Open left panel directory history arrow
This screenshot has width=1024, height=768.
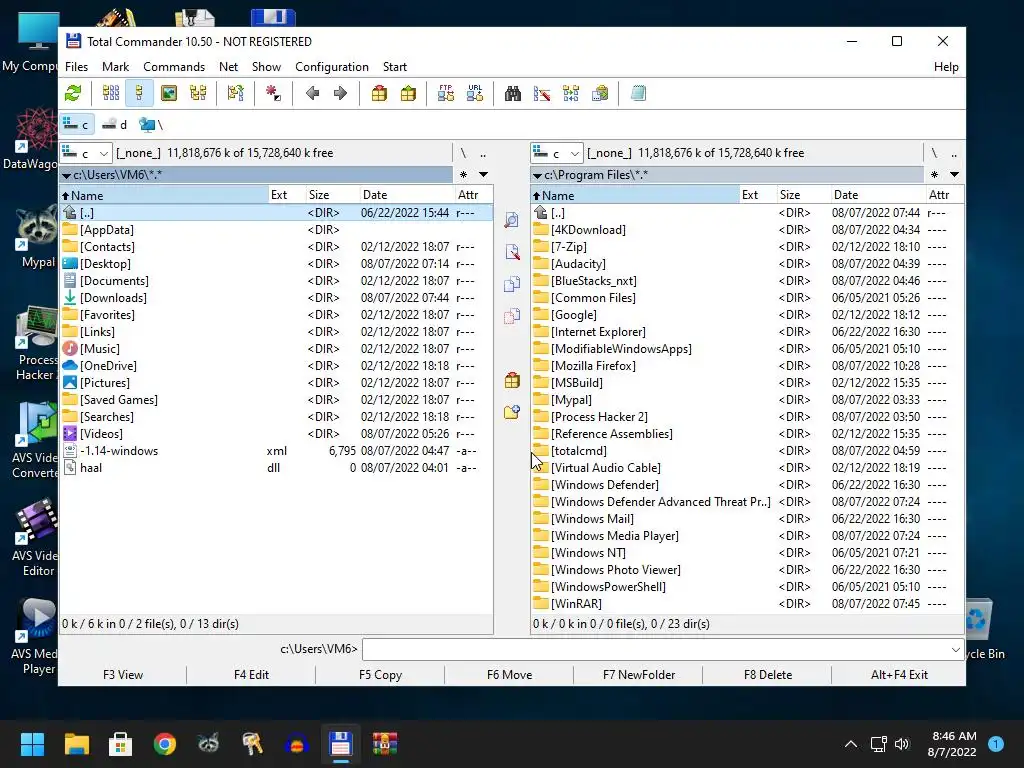click(x=483, y=174)
